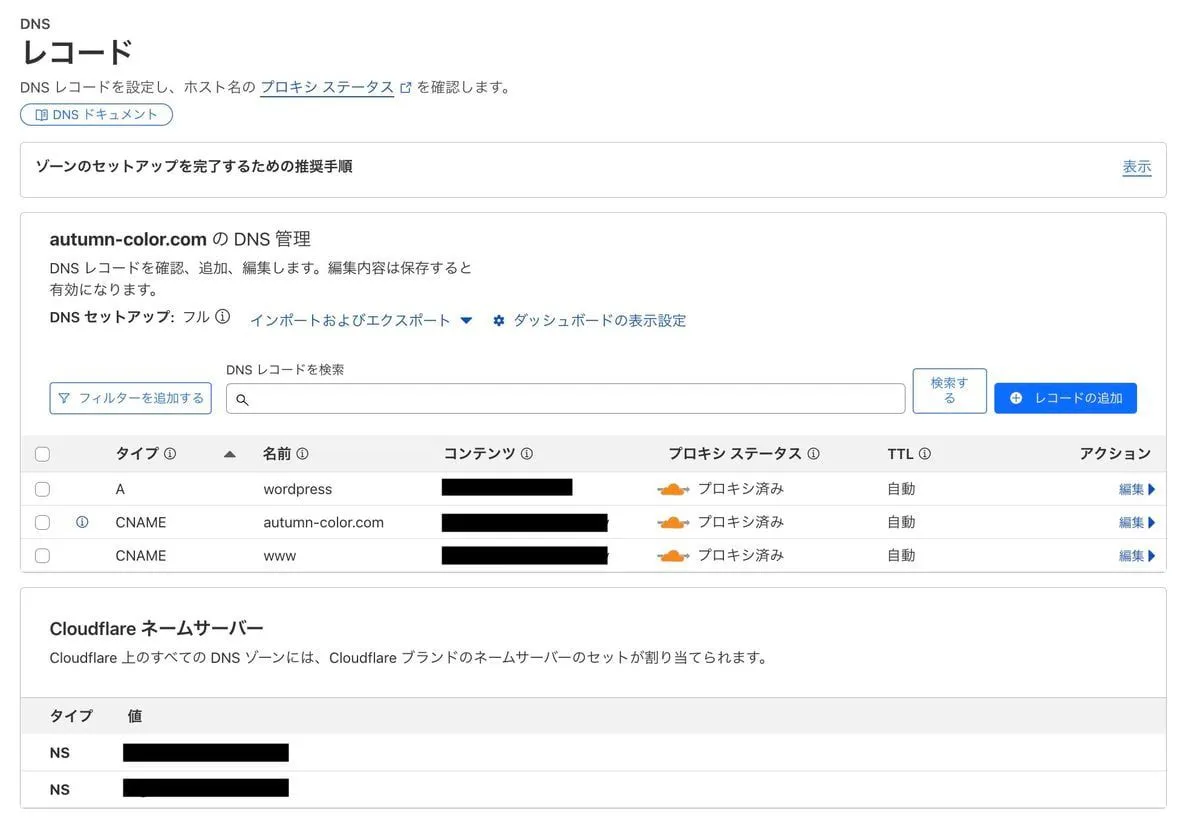Click 表示 to show recommended setup steps
The image size is (1200, 837).
tap(1136, 167)
